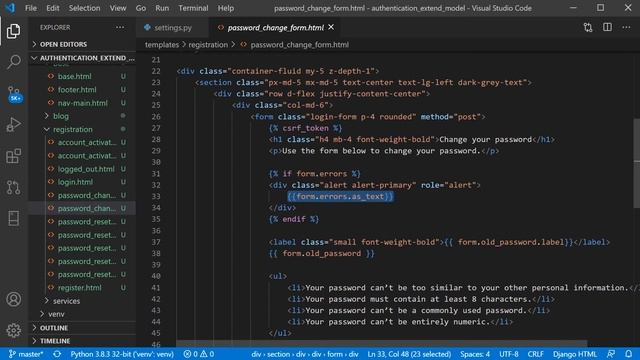Click the master branch indicator

pos(26,354)
